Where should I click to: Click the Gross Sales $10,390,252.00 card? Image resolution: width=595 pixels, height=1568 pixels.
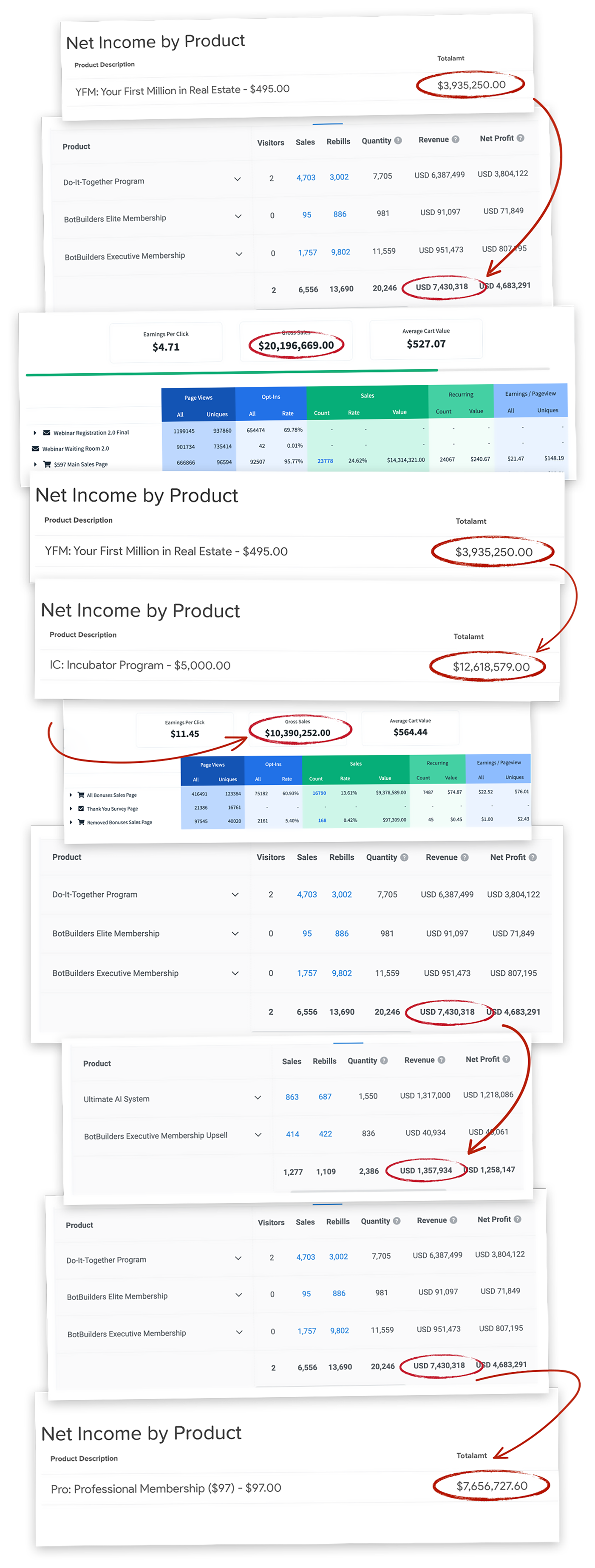click(298, 729)
